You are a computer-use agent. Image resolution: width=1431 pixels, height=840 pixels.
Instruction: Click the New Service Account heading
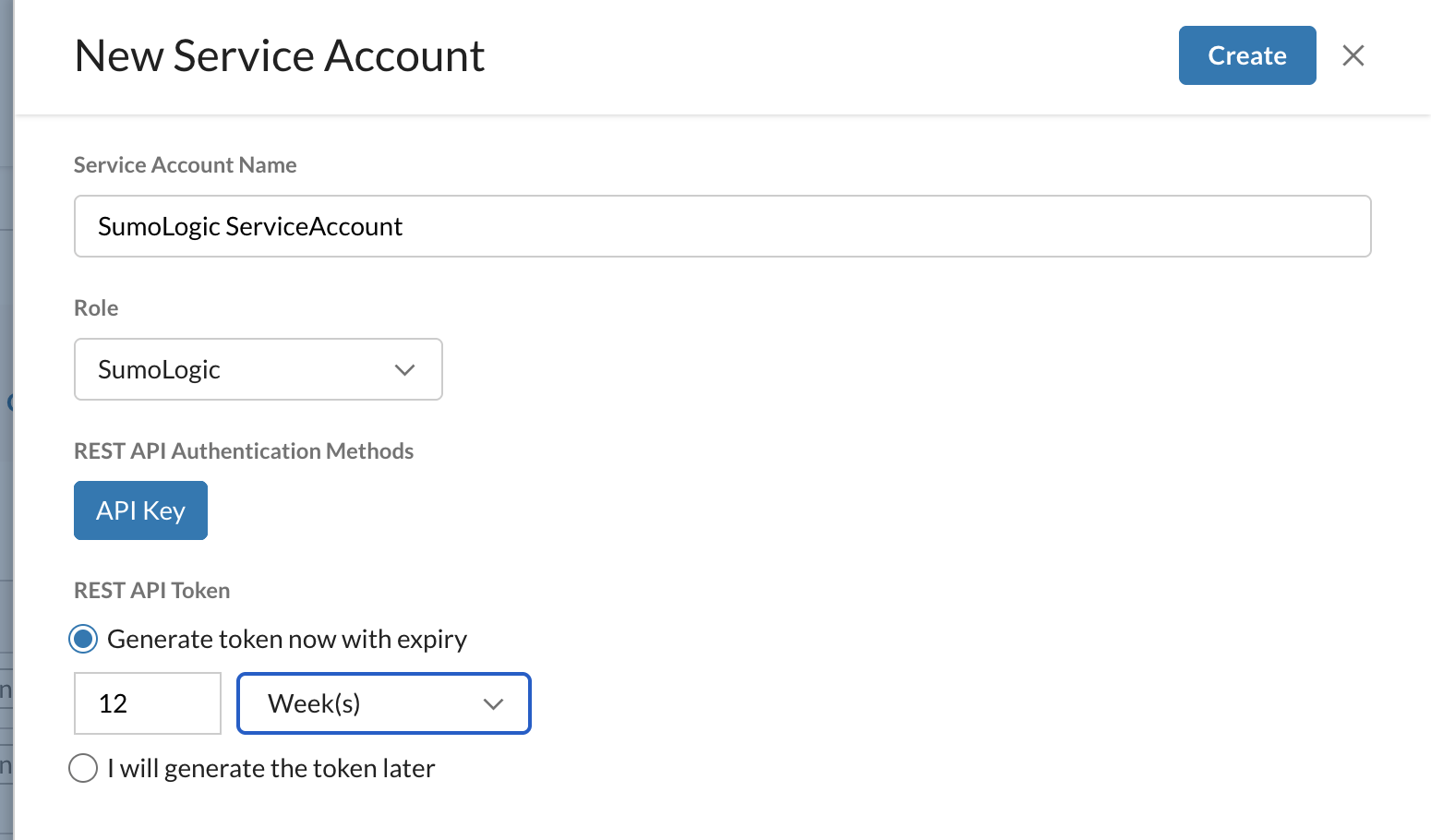(x=279, y=55)
